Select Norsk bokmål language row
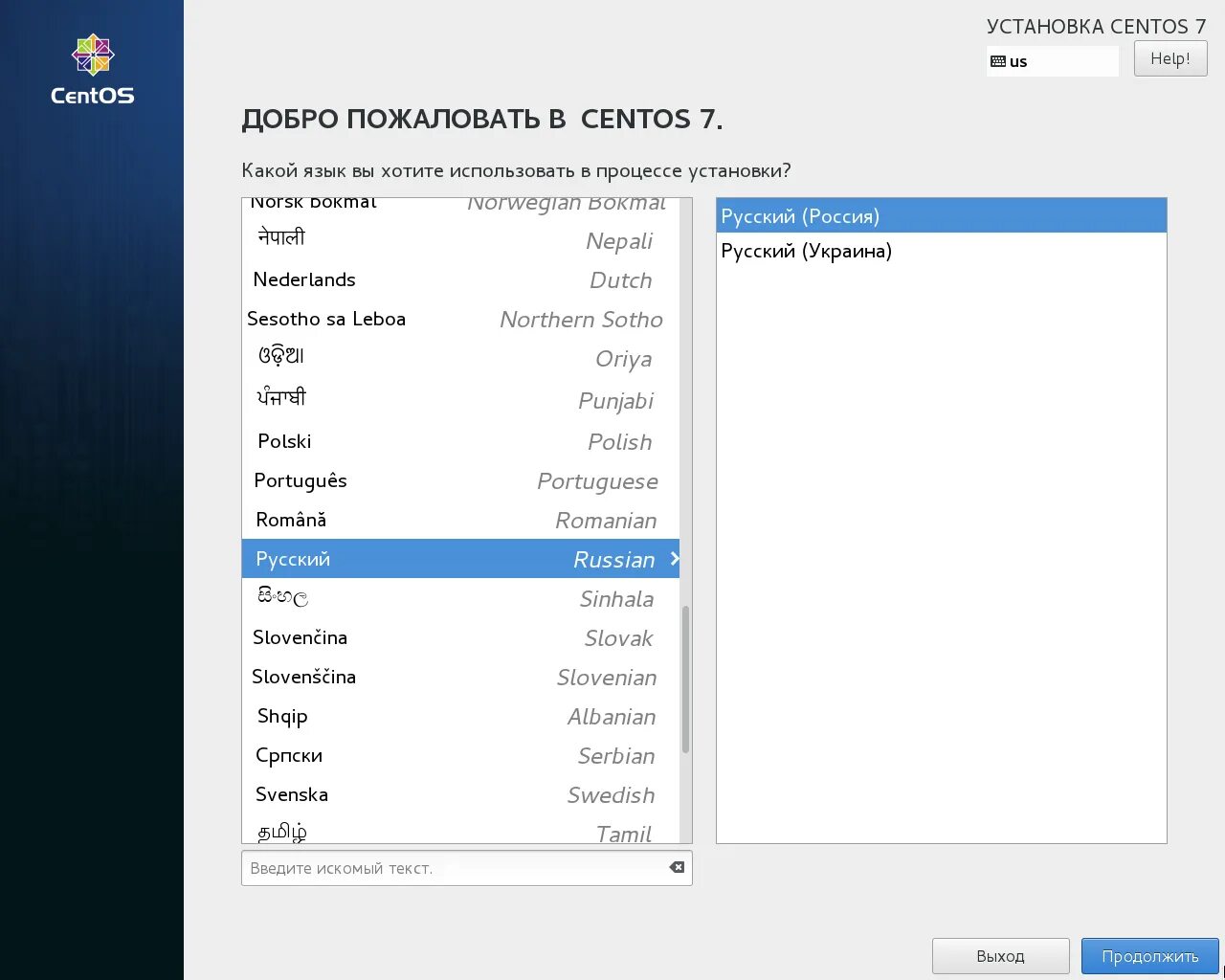 point(460,209)
